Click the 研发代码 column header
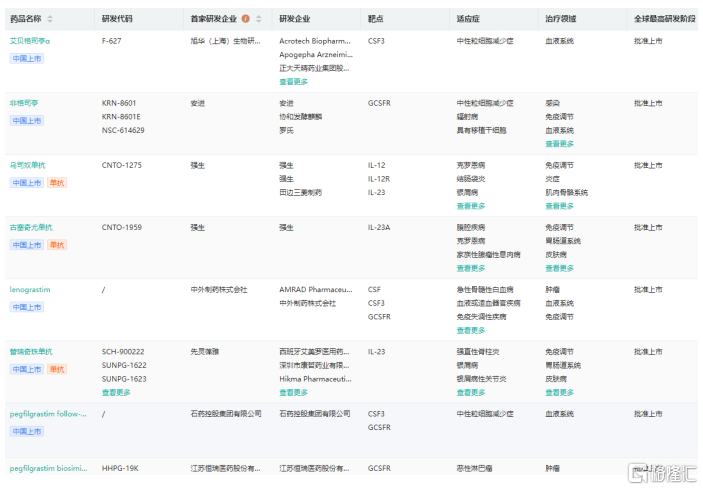 [x=117, y=19]
